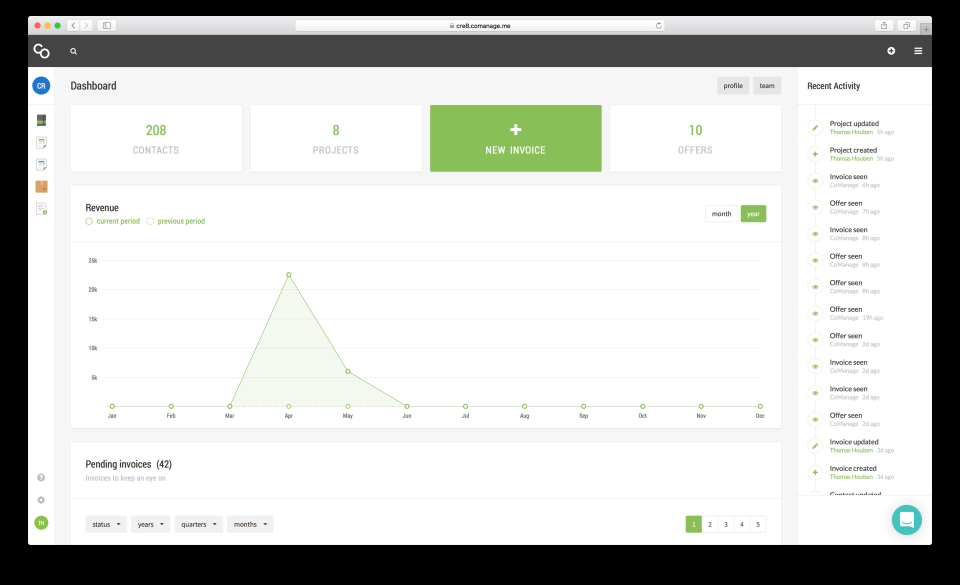Open the hamburger menu in the top bar

[x=918, y=50]
